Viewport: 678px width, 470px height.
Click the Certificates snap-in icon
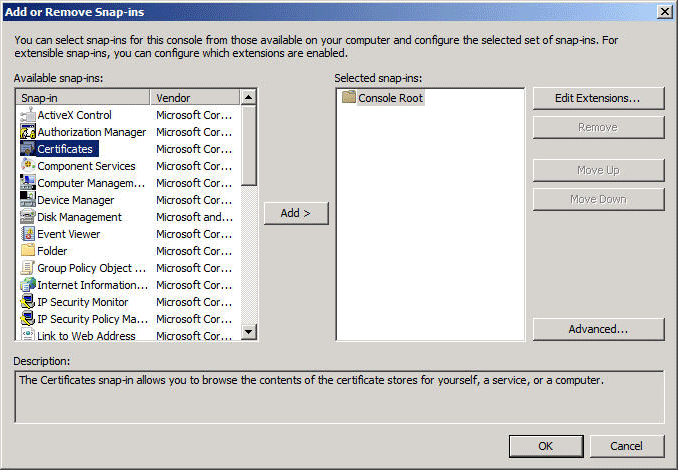28,149
